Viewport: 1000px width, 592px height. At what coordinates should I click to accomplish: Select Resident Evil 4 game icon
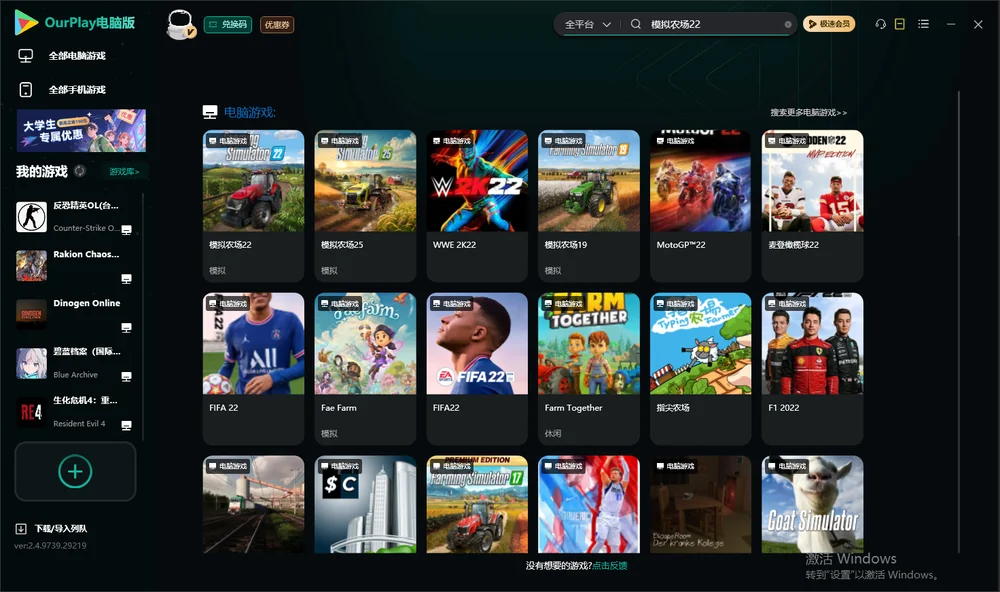[x=31, y=412]
